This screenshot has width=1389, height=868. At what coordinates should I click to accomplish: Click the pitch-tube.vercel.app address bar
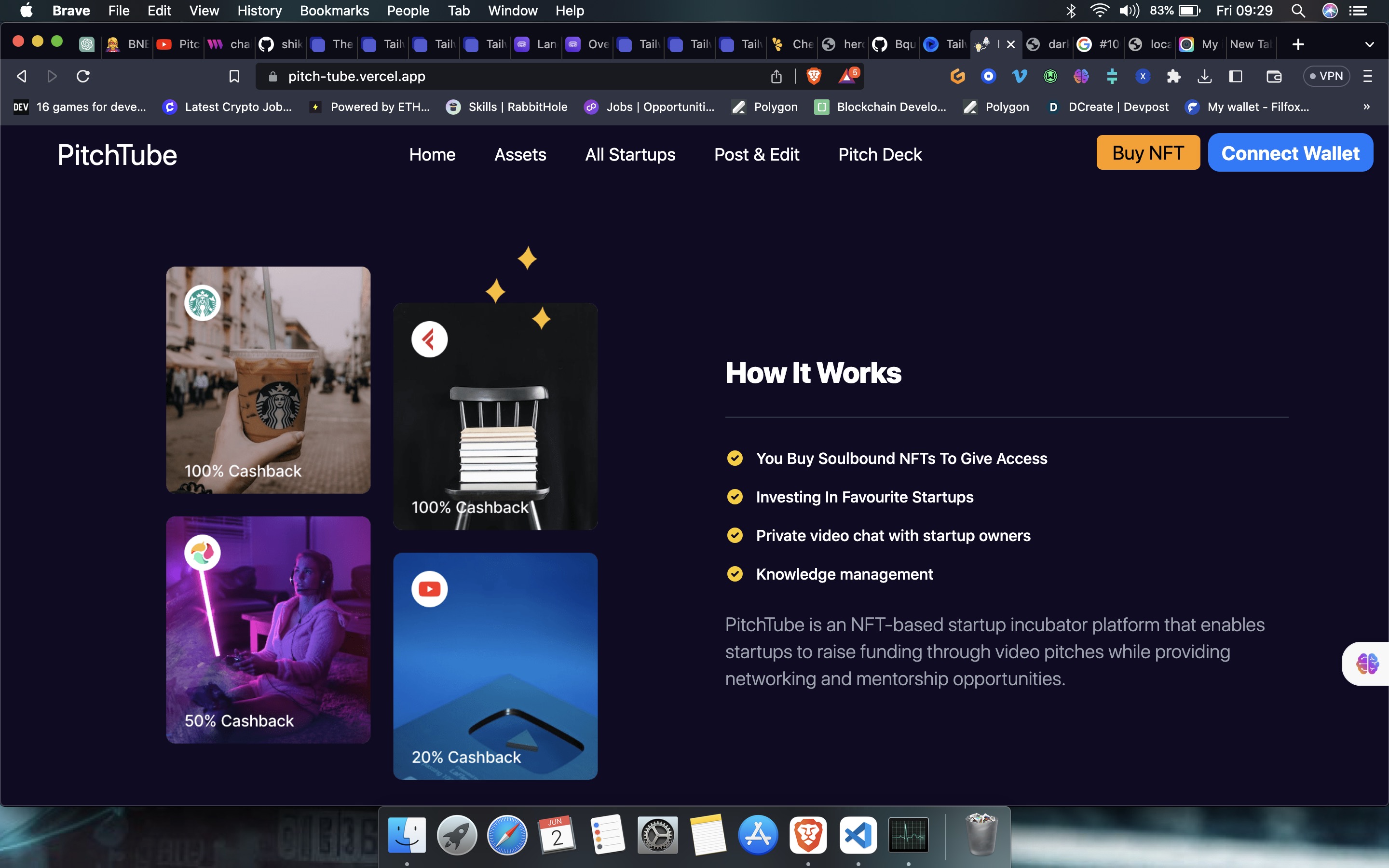coord(356,76)
